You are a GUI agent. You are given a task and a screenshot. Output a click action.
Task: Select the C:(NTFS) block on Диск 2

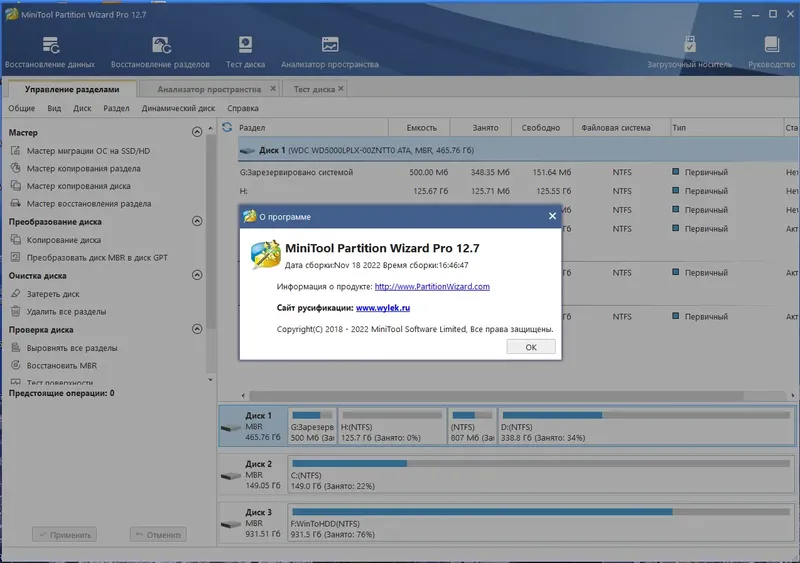pos(541,475)
